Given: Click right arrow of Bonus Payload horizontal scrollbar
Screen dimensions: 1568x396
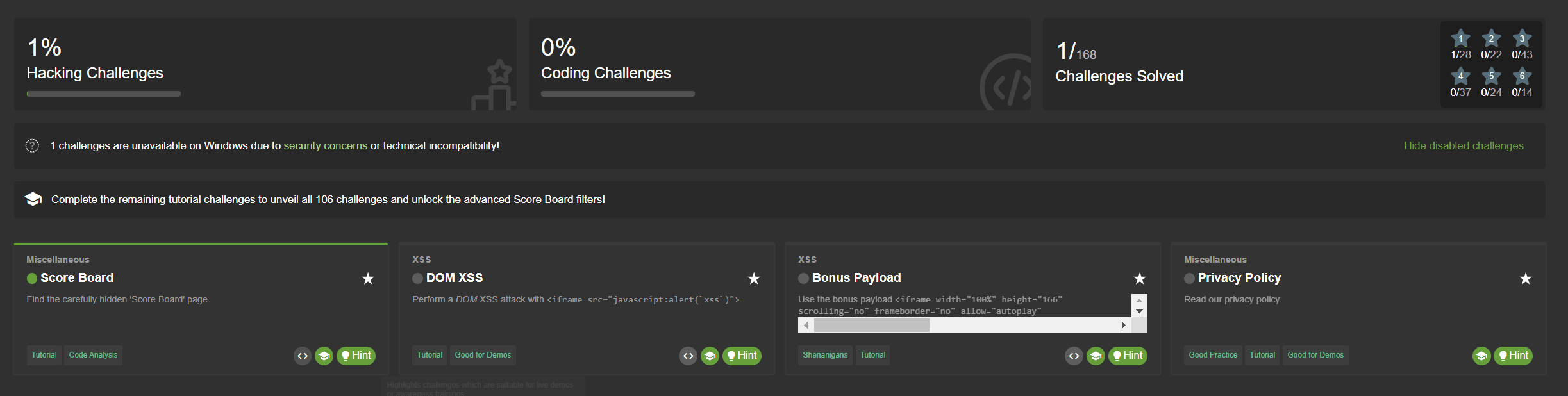Looking at the screenshot, I should (x=1124, y=326).
